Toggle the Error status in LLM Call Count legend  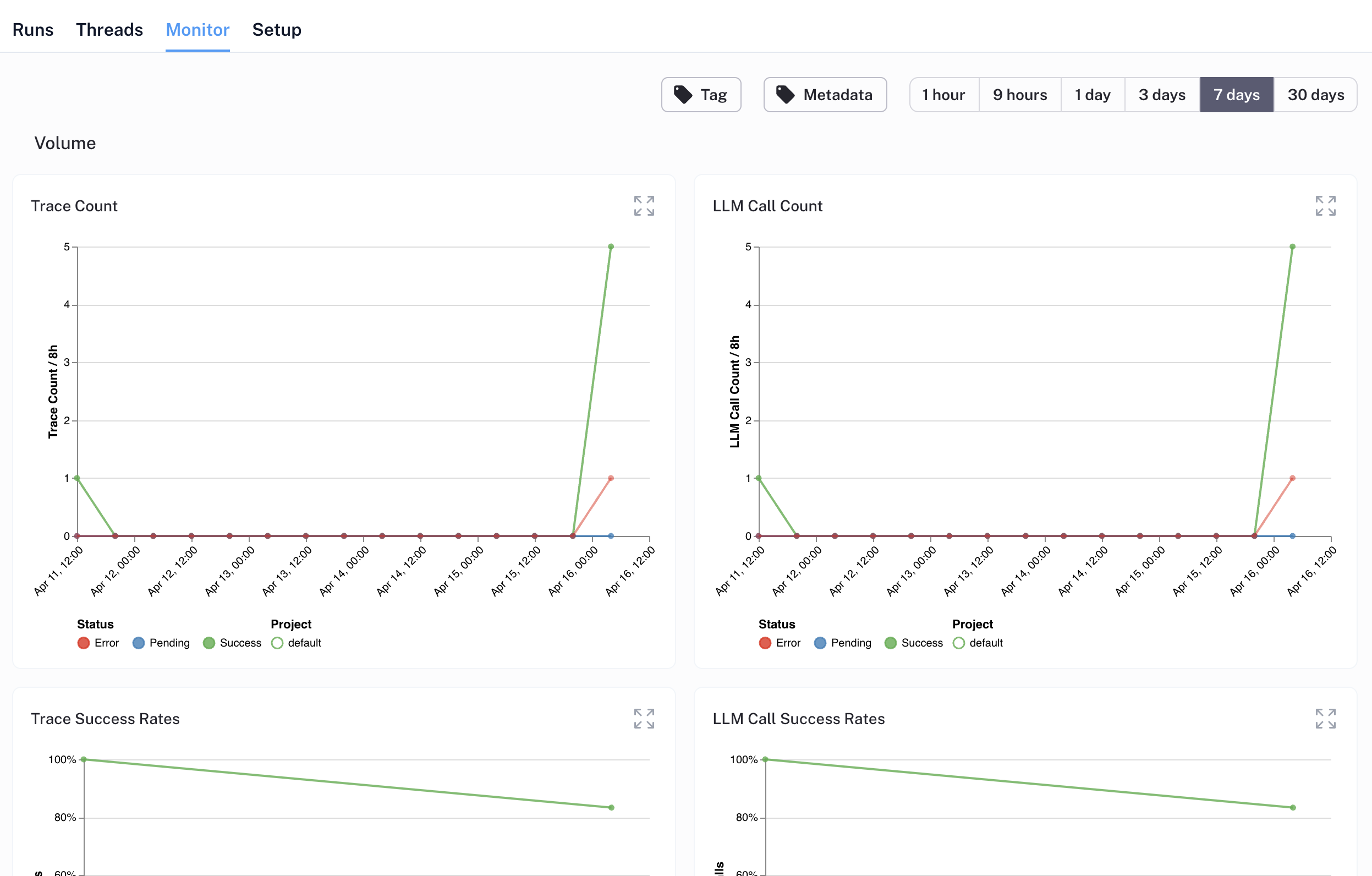764,643
